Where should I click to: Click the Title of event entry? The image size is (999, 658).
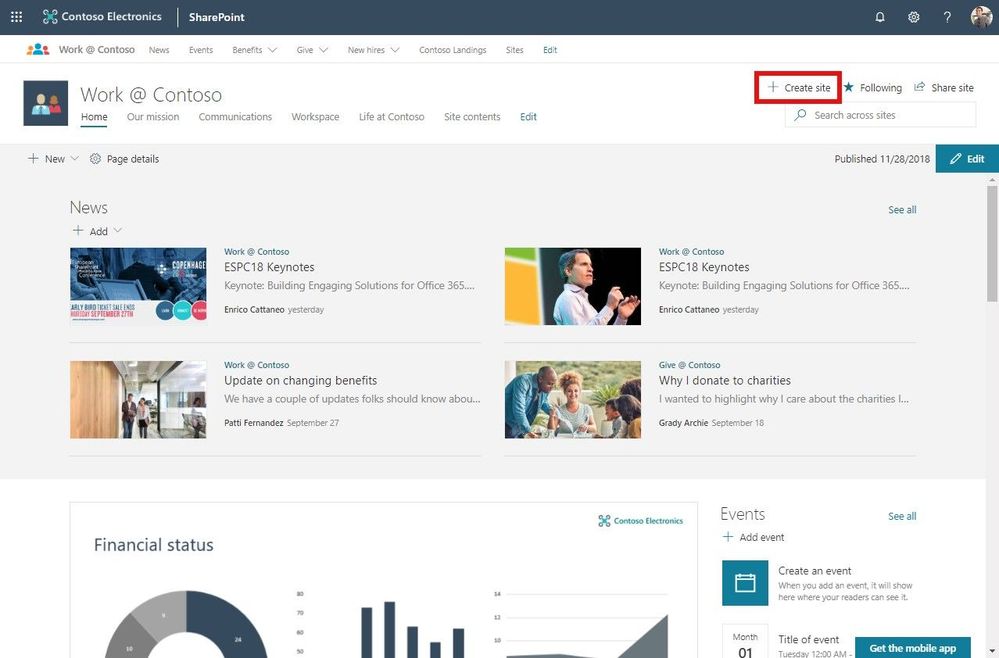point(809,640)
